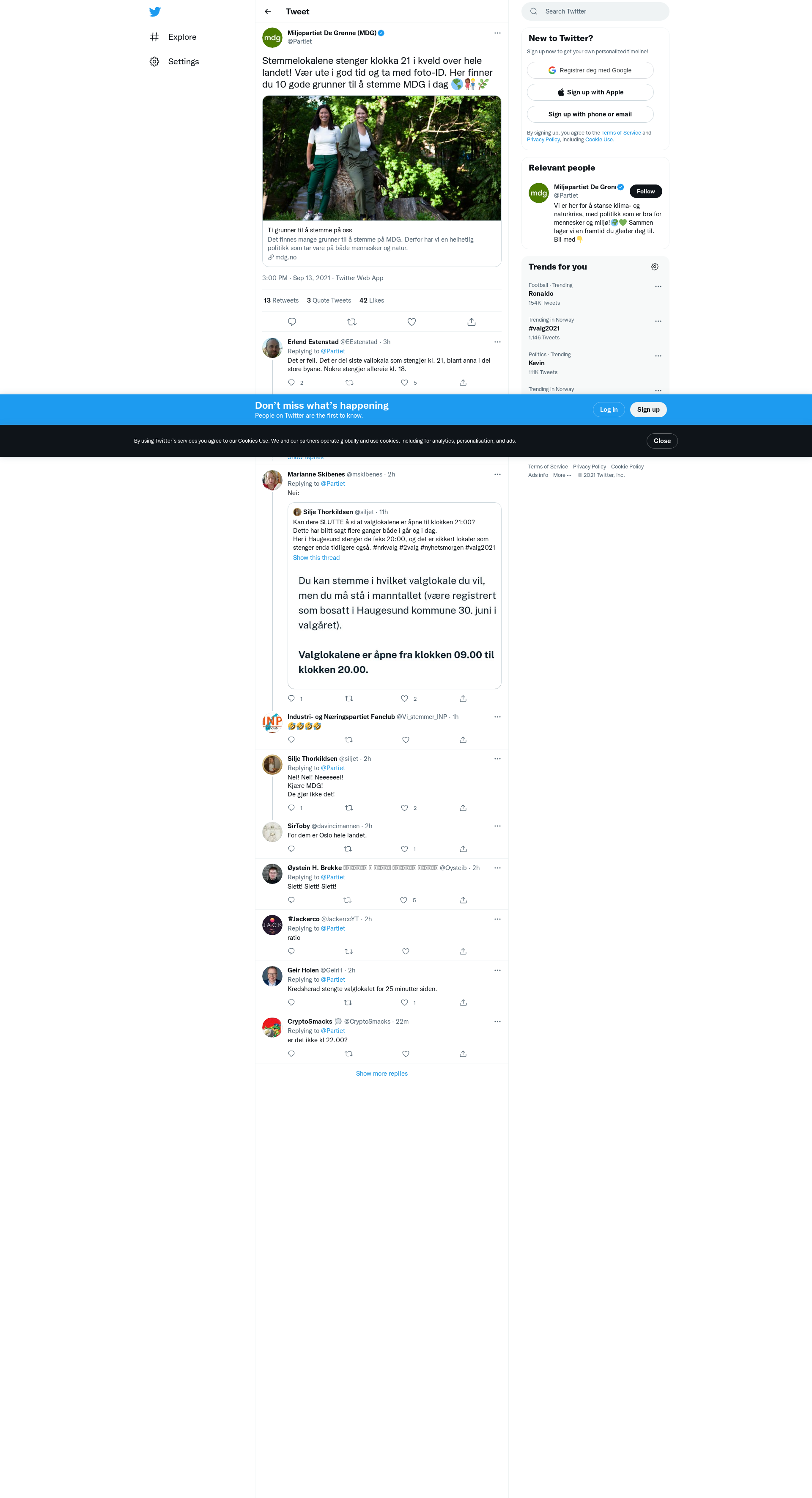
Task: Open the Trends settings gear icon
Action: (x=655, y=266)
